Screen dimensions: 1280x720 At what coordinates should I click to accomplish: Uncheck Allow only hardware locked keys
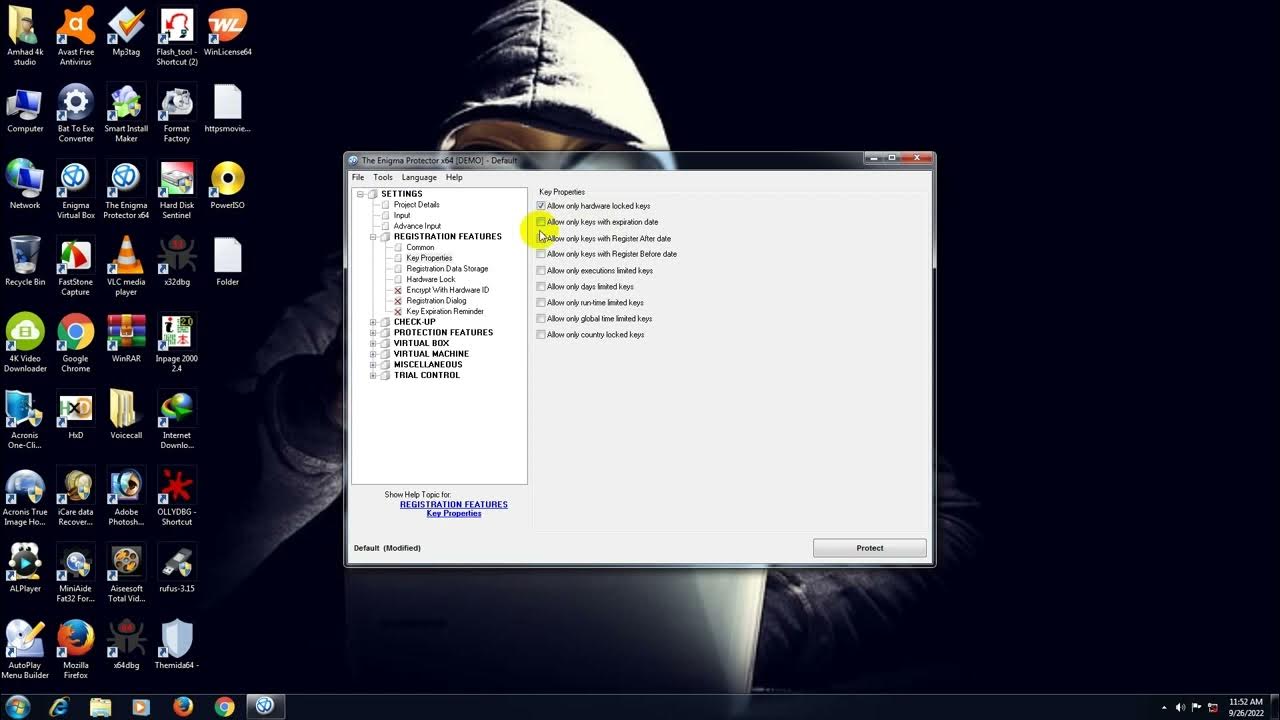[541, 206]
